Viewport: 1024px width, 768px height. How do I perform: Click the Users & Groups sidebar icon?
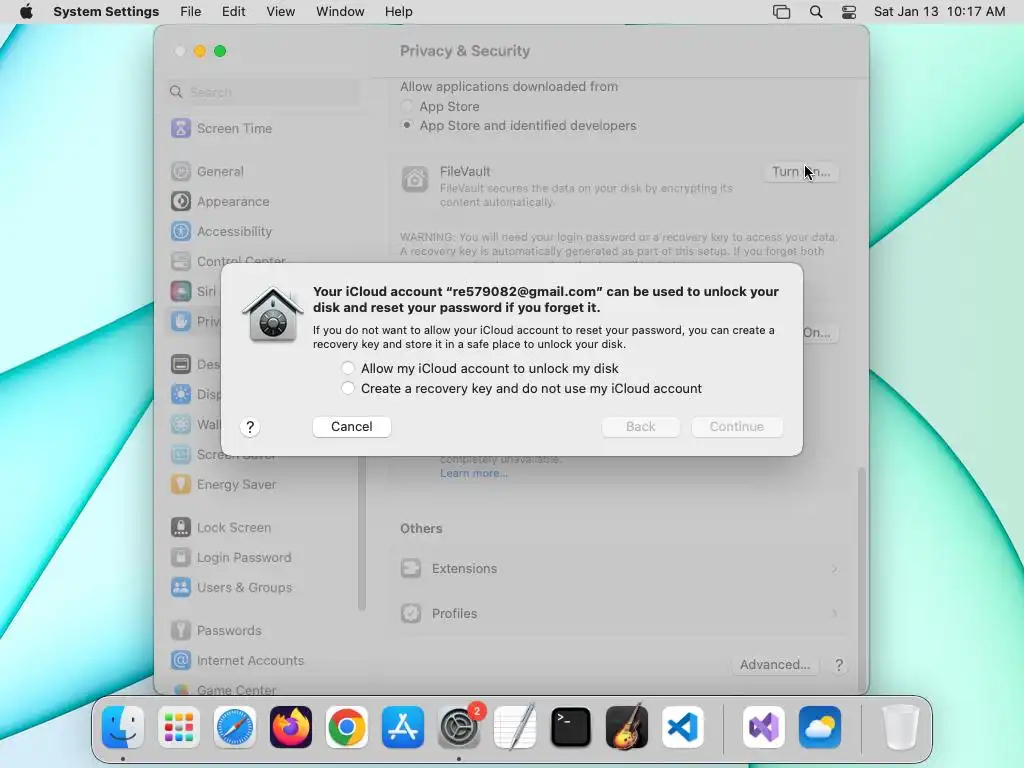click(181, 588)
